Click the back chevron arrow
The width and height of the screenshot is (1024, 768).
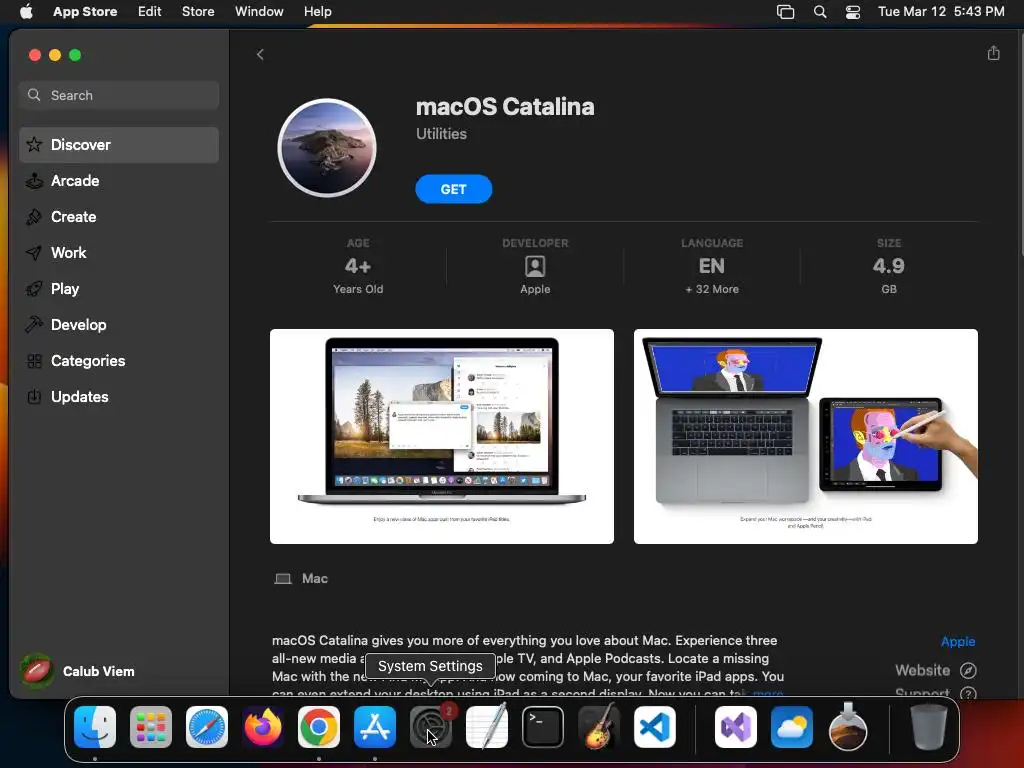[x=260, y=54]
